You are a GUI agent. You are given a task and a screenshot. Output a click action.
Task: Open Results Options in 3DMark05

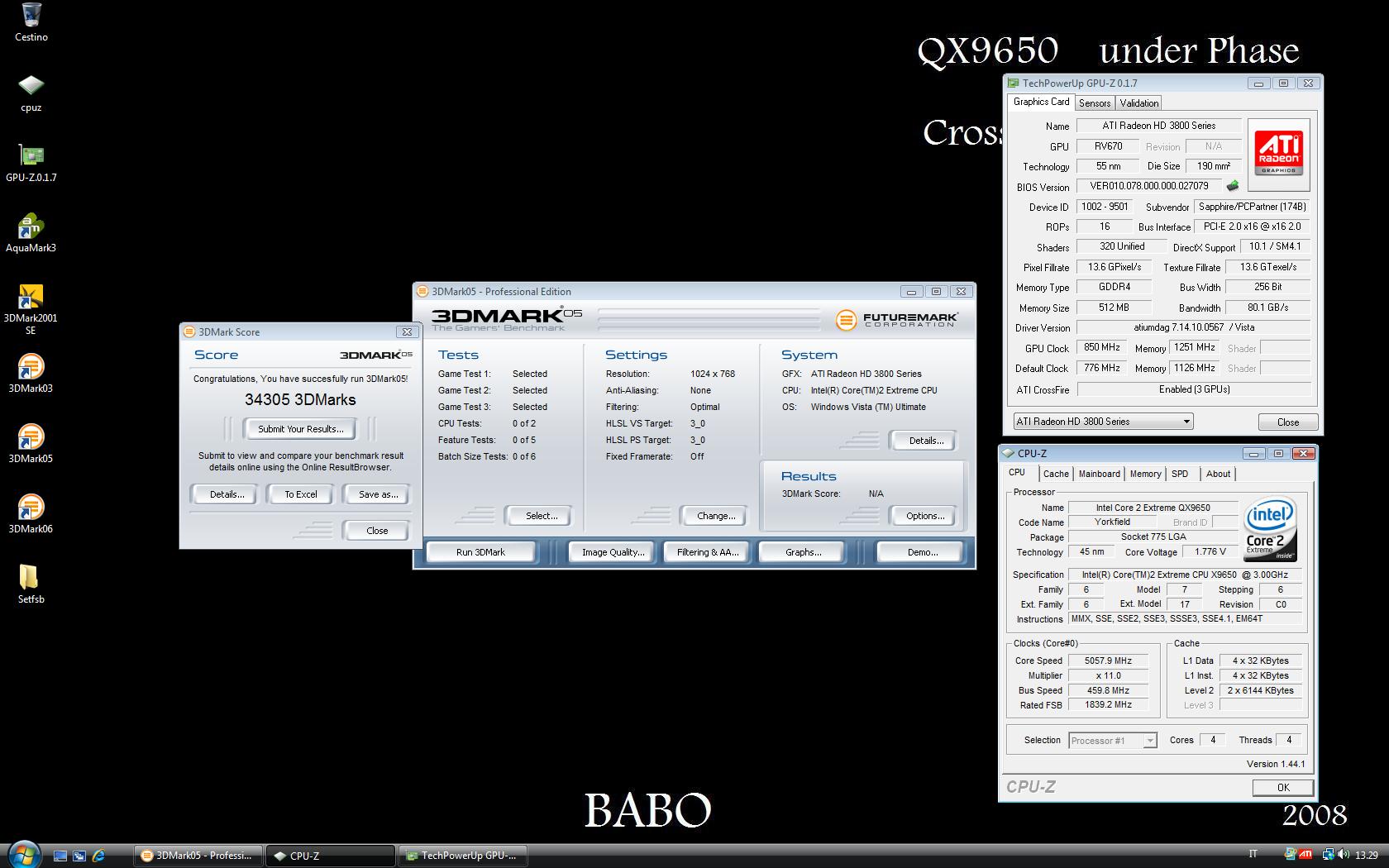pos(925,516)
